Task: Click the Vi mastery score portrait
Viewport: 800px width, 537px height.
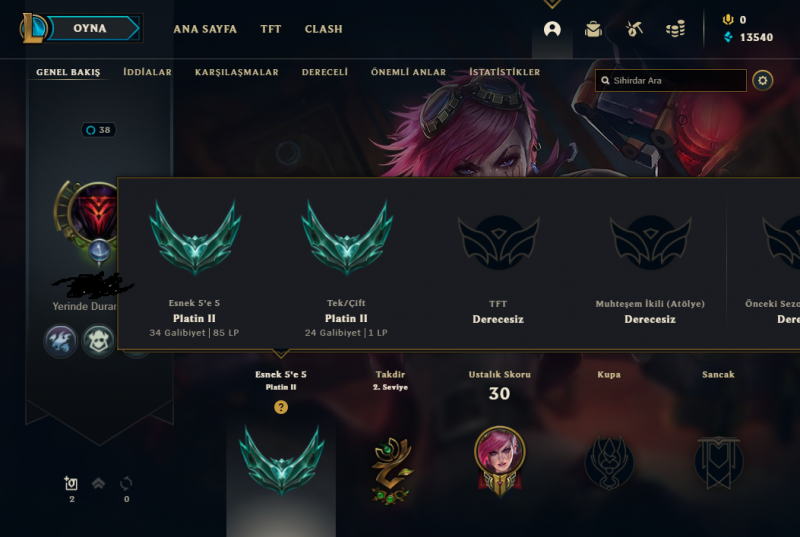Action: [x=499, y=461]
